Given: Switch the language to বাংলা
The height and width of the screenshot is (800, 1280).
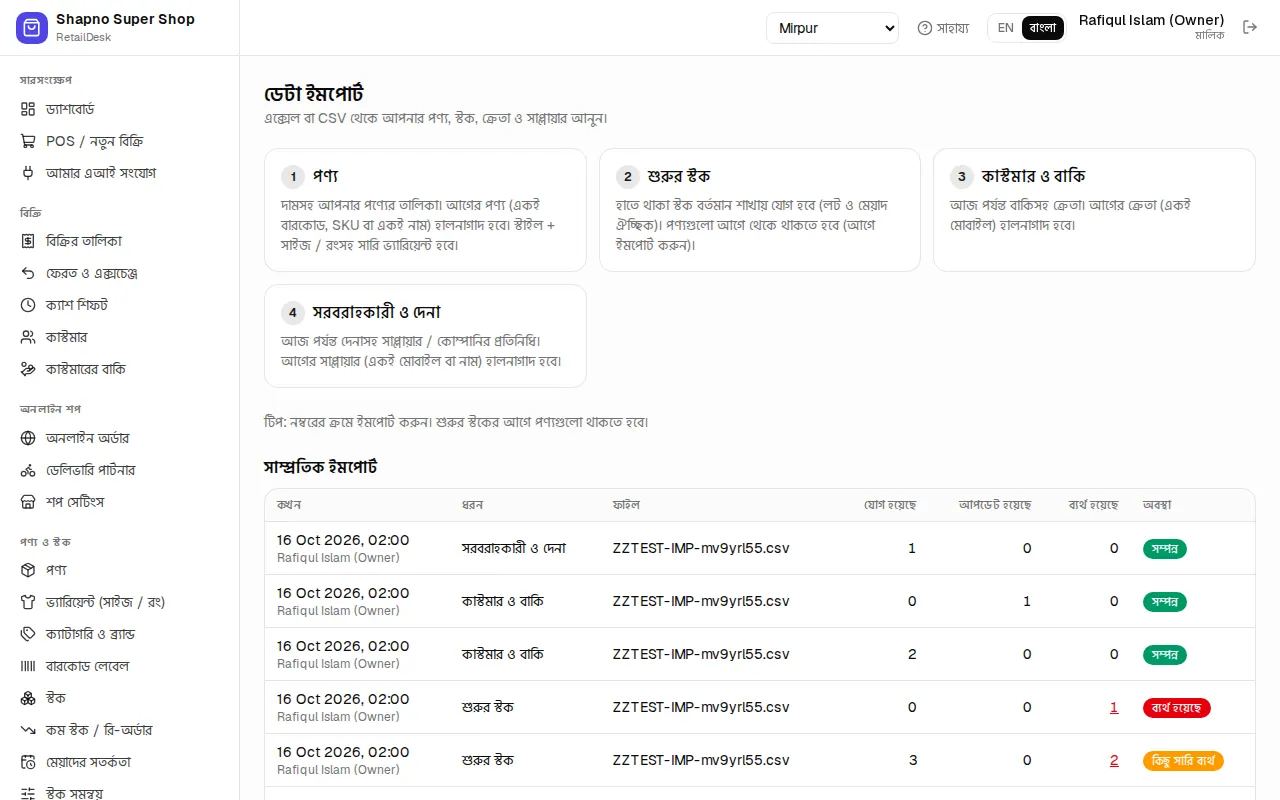Looking at the screenshot, I should 1042,28.
